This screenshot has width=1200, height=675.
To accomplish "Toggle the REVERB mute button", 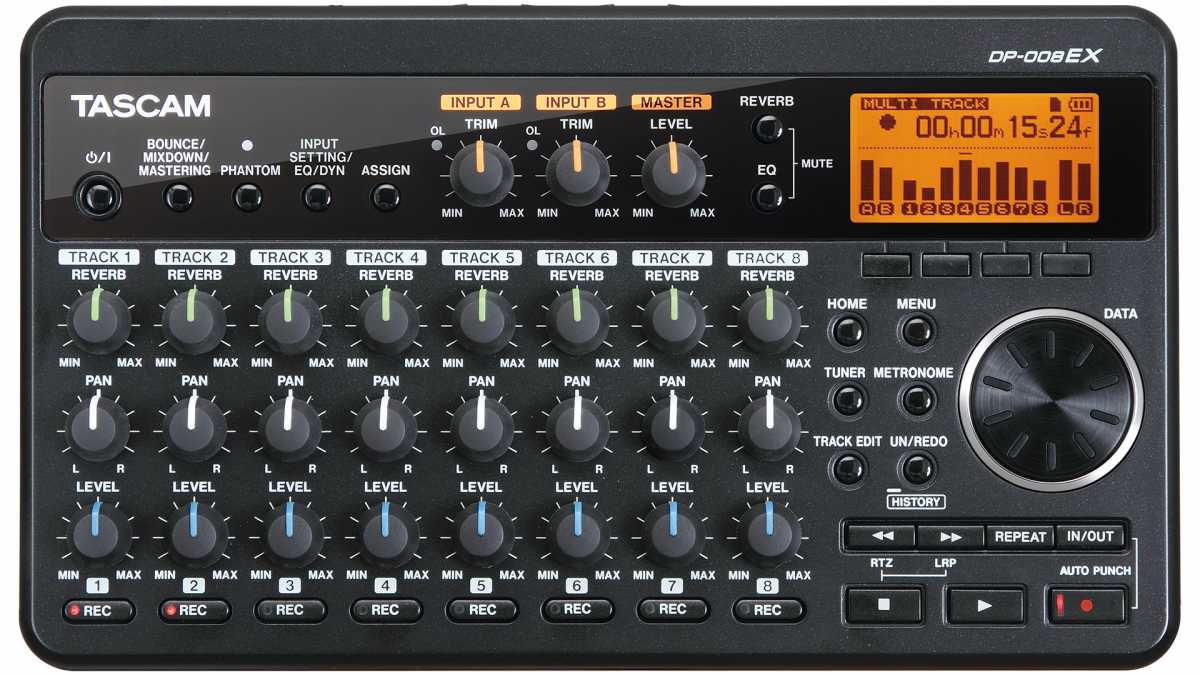I will point(767,129).
